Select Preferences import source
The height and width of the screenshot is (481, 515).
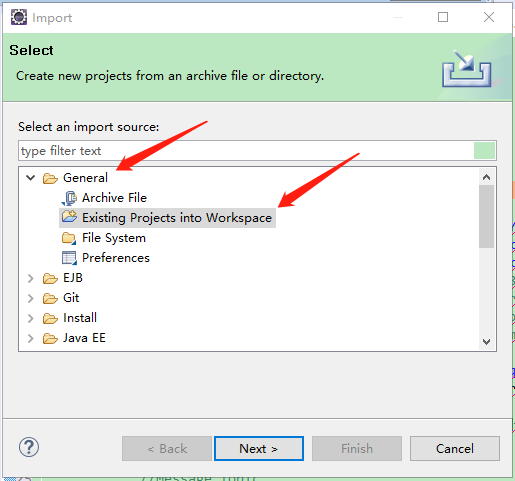(x=116, y=258)
